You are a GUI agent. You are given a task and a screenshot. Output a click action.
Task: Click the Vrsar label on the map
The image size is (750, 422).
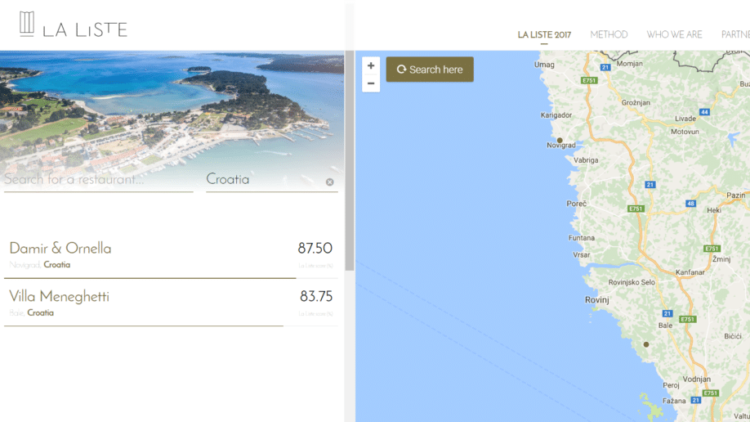click(x=582, y=255)
